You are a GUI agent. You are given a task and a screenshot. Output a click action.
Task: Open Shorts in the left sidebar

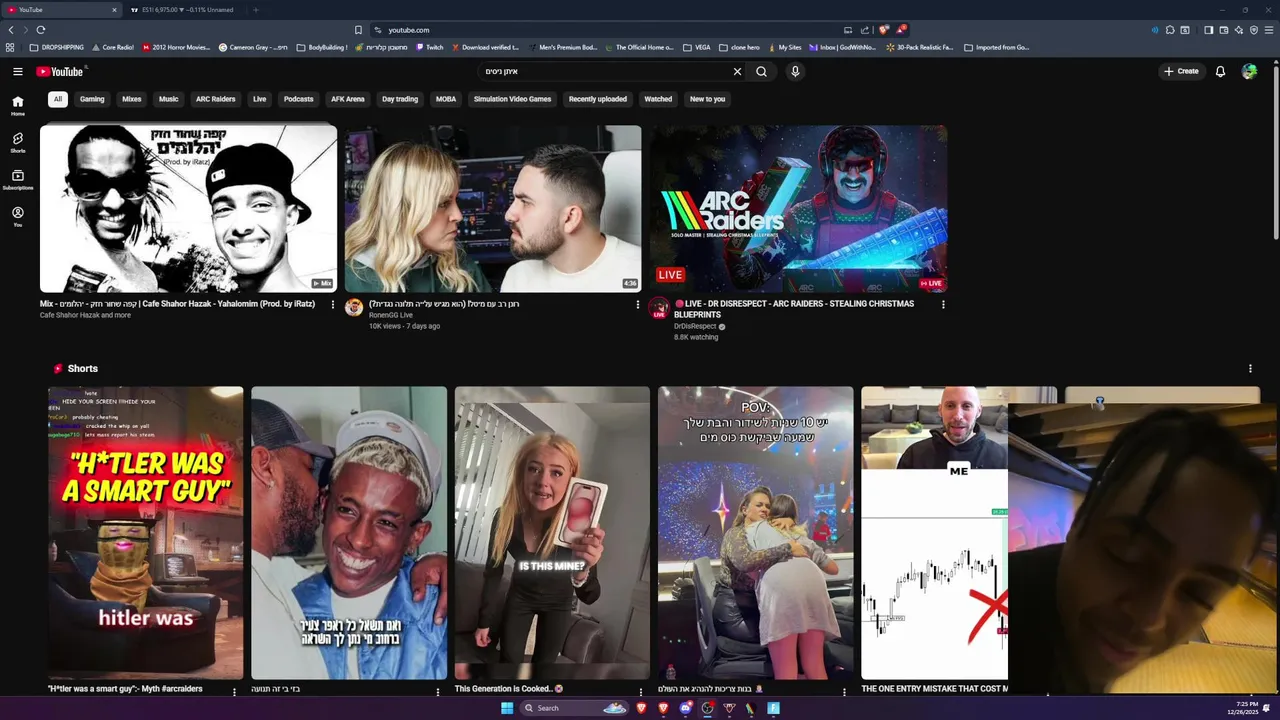(x=17, y=143)
